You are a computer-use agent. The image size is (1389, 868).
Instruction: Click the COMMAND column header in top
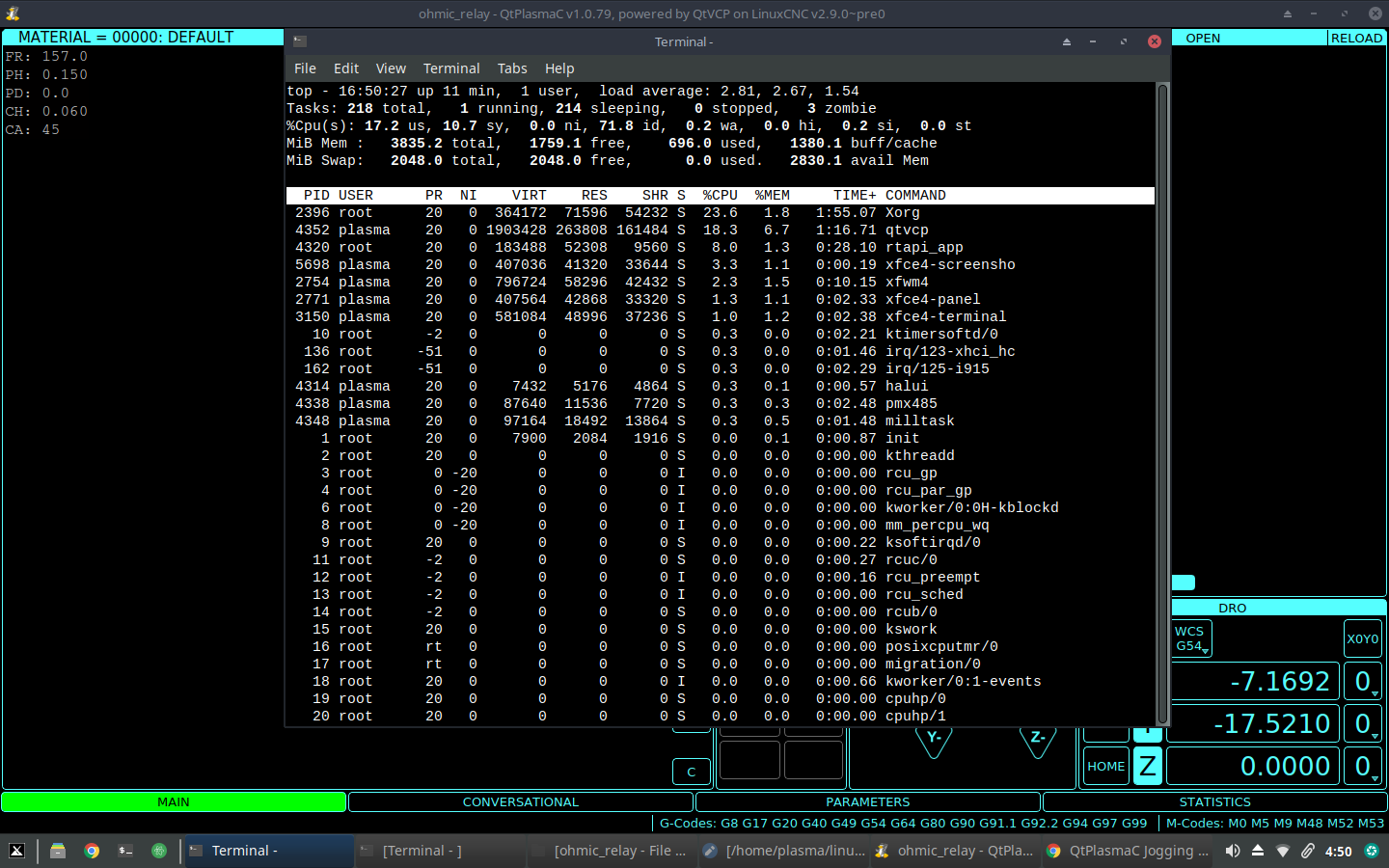coord(915,195)
